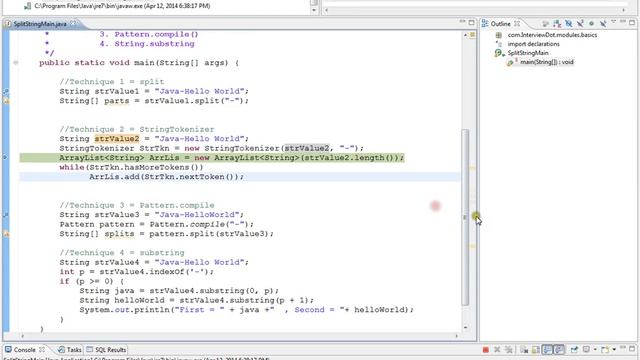Close the Console view tab

[x=42, y=350]
